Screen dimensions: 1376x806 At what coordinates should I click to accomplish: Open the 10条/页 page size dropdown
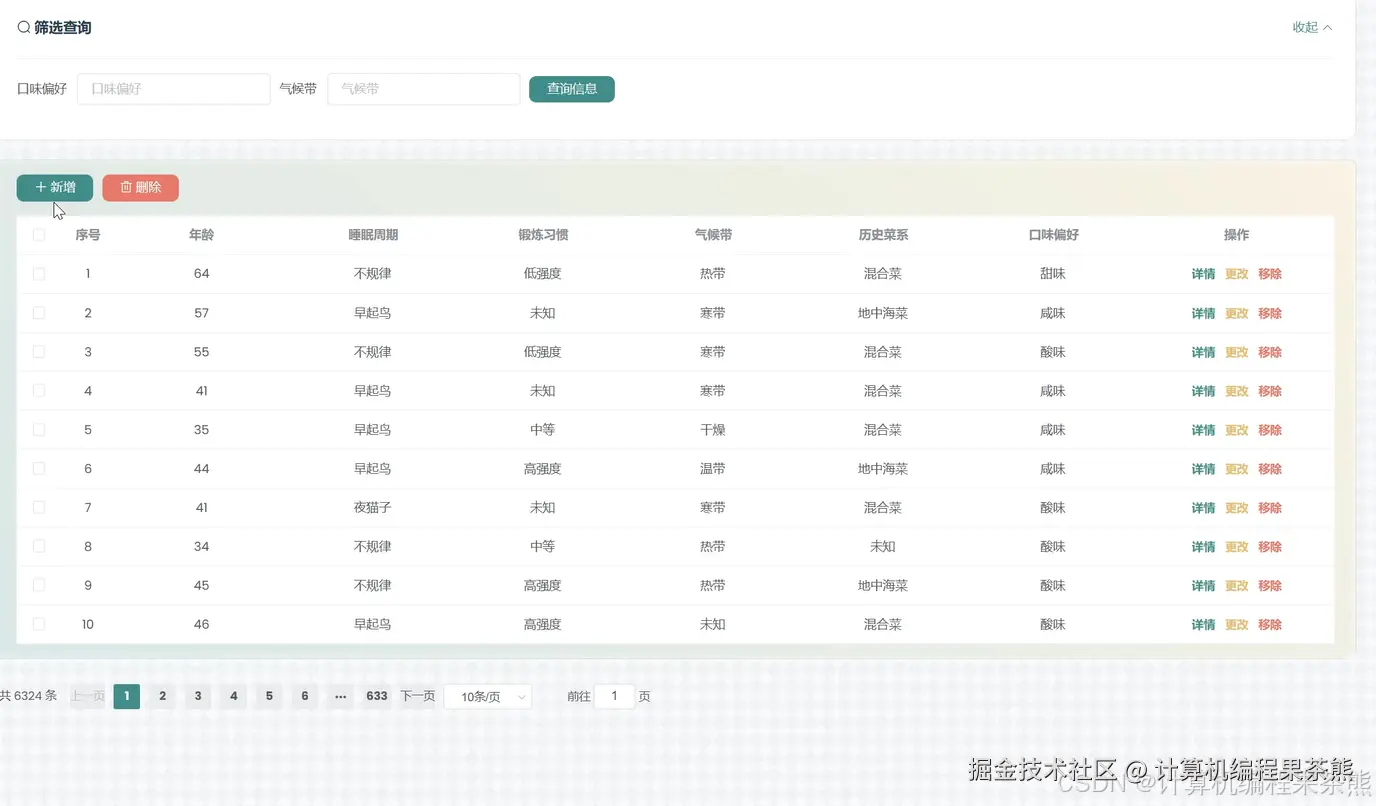pos(487,696)
